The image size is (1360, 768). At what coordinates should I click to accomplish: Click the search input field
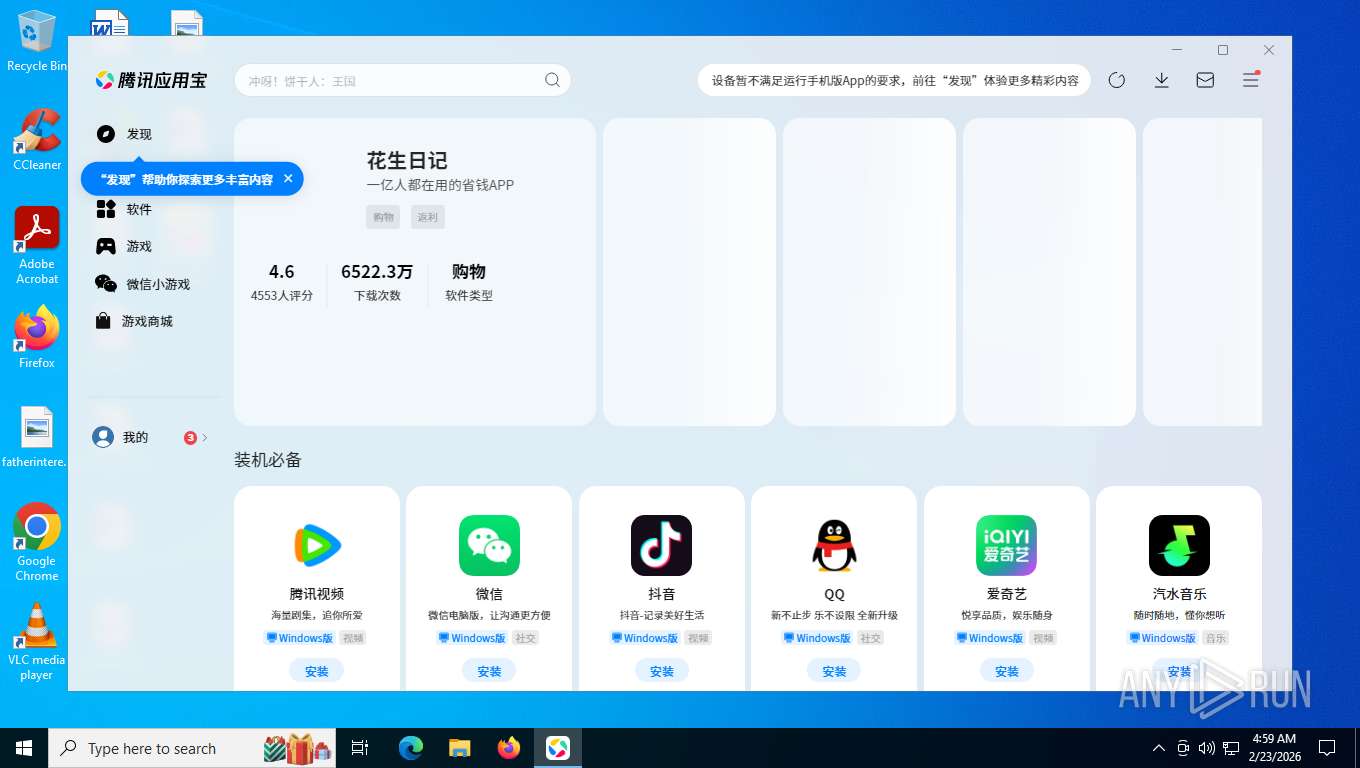coord(402,80)
